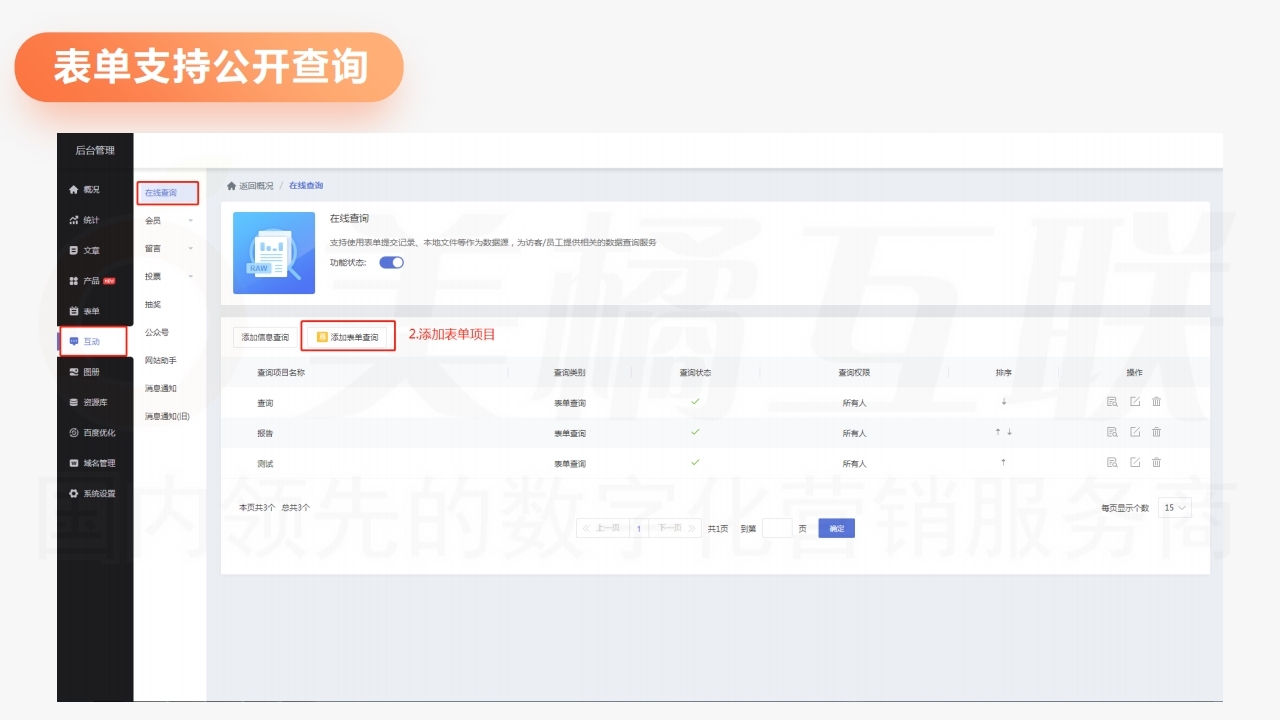
Task: Click the yellow icon in 添加表单查询
Action: click(x=322, y=337)
